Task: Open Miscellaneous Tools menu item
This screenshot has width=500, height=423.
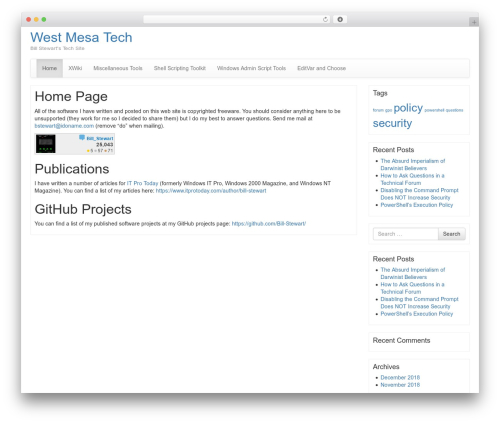Action: tap(118, 68)
